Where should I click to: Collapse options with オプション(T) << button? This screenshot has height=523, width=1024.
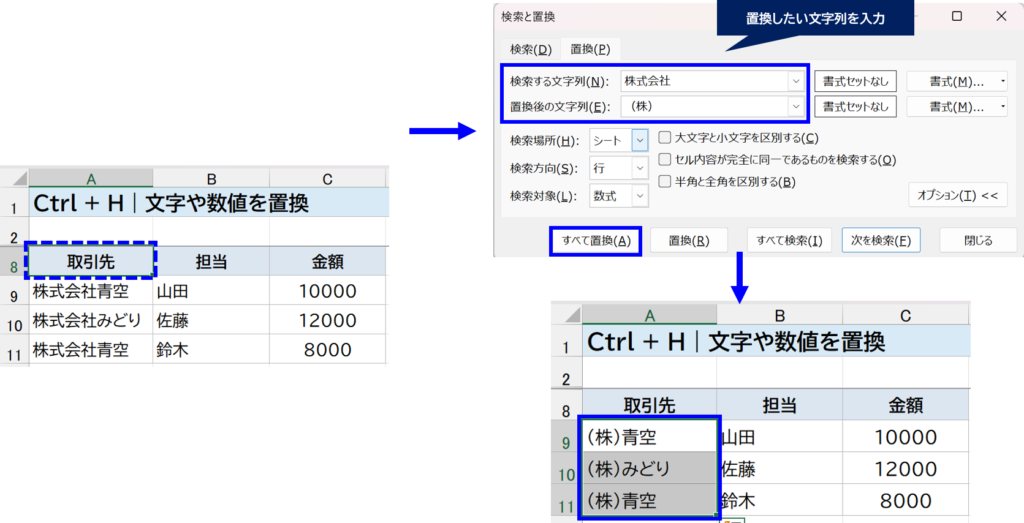(957, 195)
